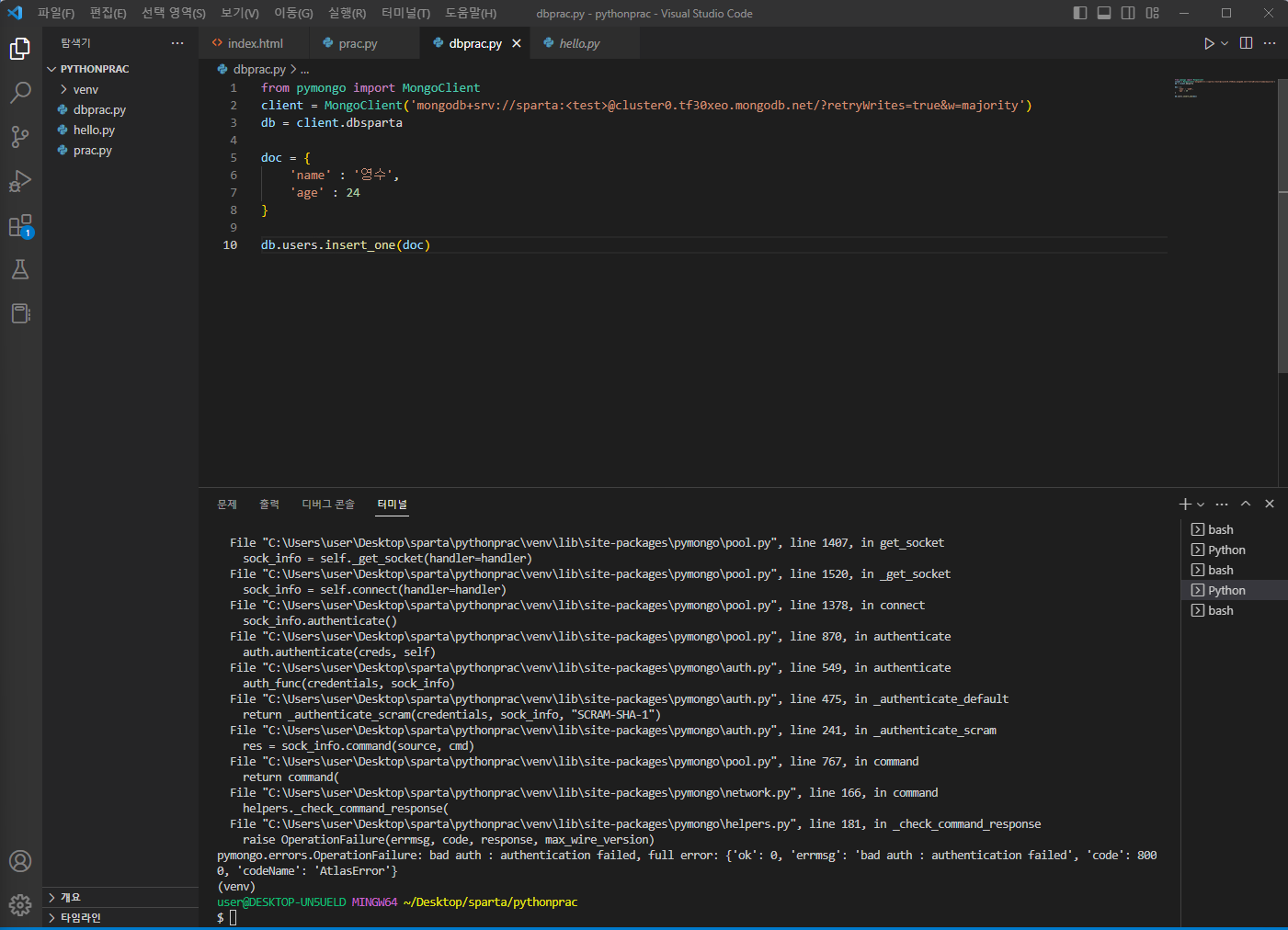The width and height of the screenshot is (1288, 930).
Task: Maximize the Visual Studio Code window
Action: point(1226,13)
